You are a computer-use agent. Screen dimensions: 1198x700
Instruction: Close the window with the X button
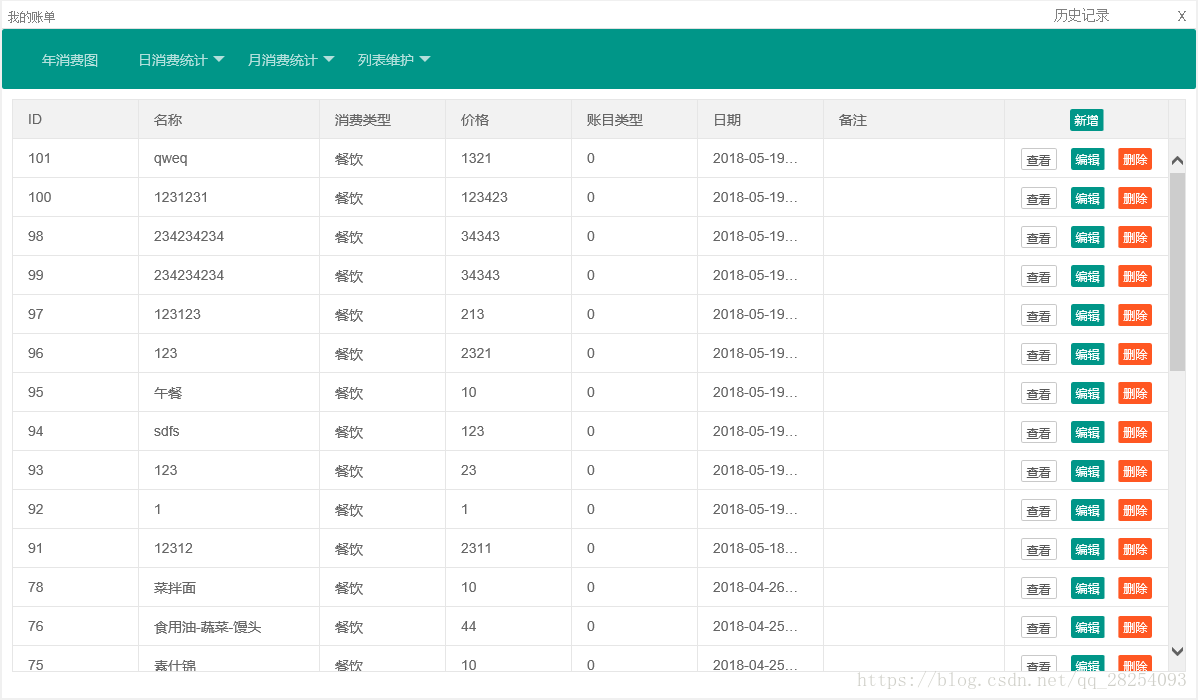[x=1181, y=16]
